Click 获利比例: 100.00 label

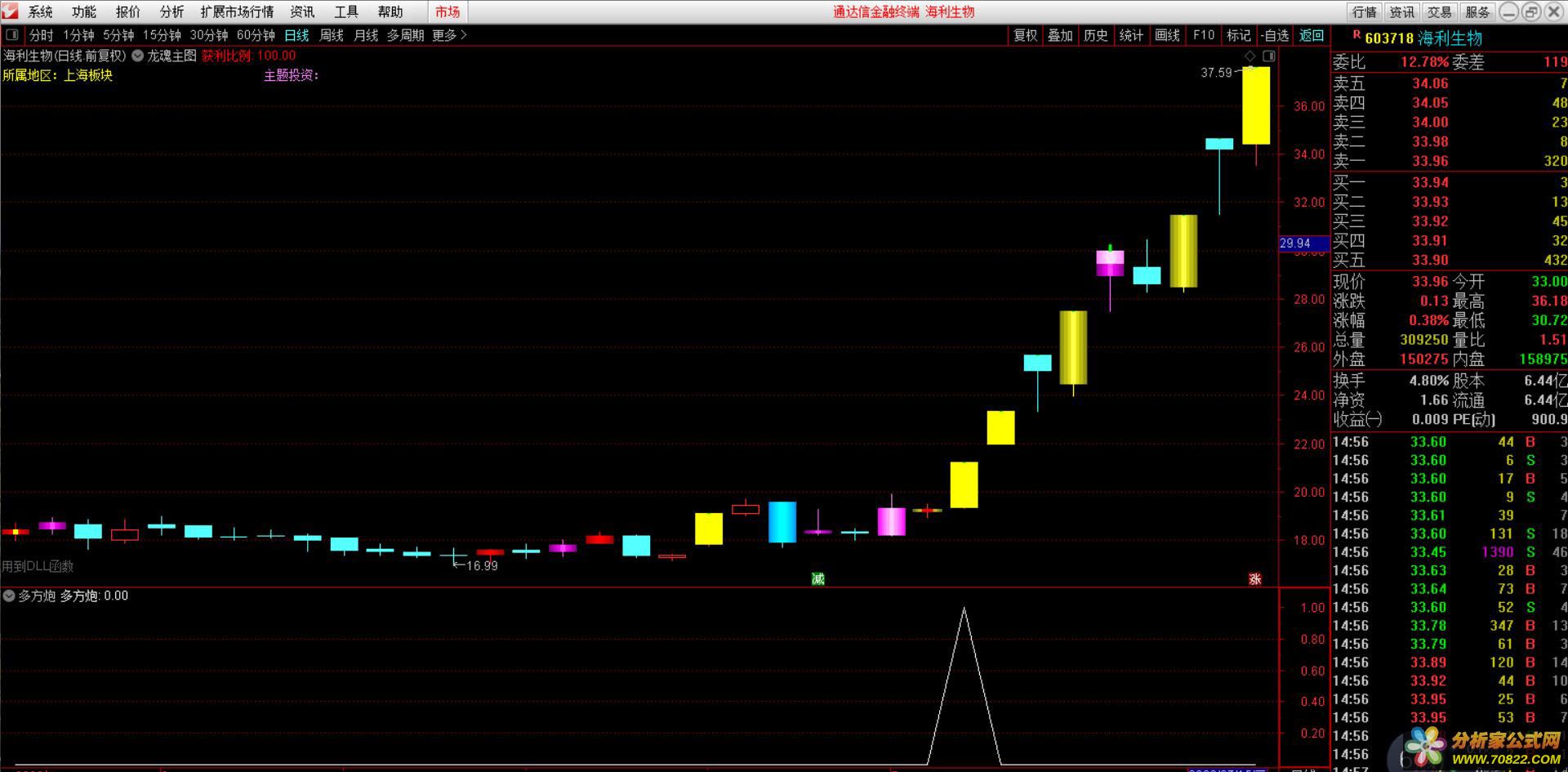249,56
